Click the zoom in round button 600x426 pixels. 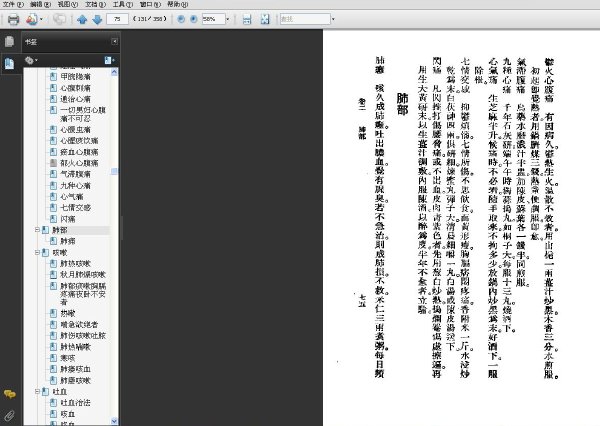click(194, 19)
